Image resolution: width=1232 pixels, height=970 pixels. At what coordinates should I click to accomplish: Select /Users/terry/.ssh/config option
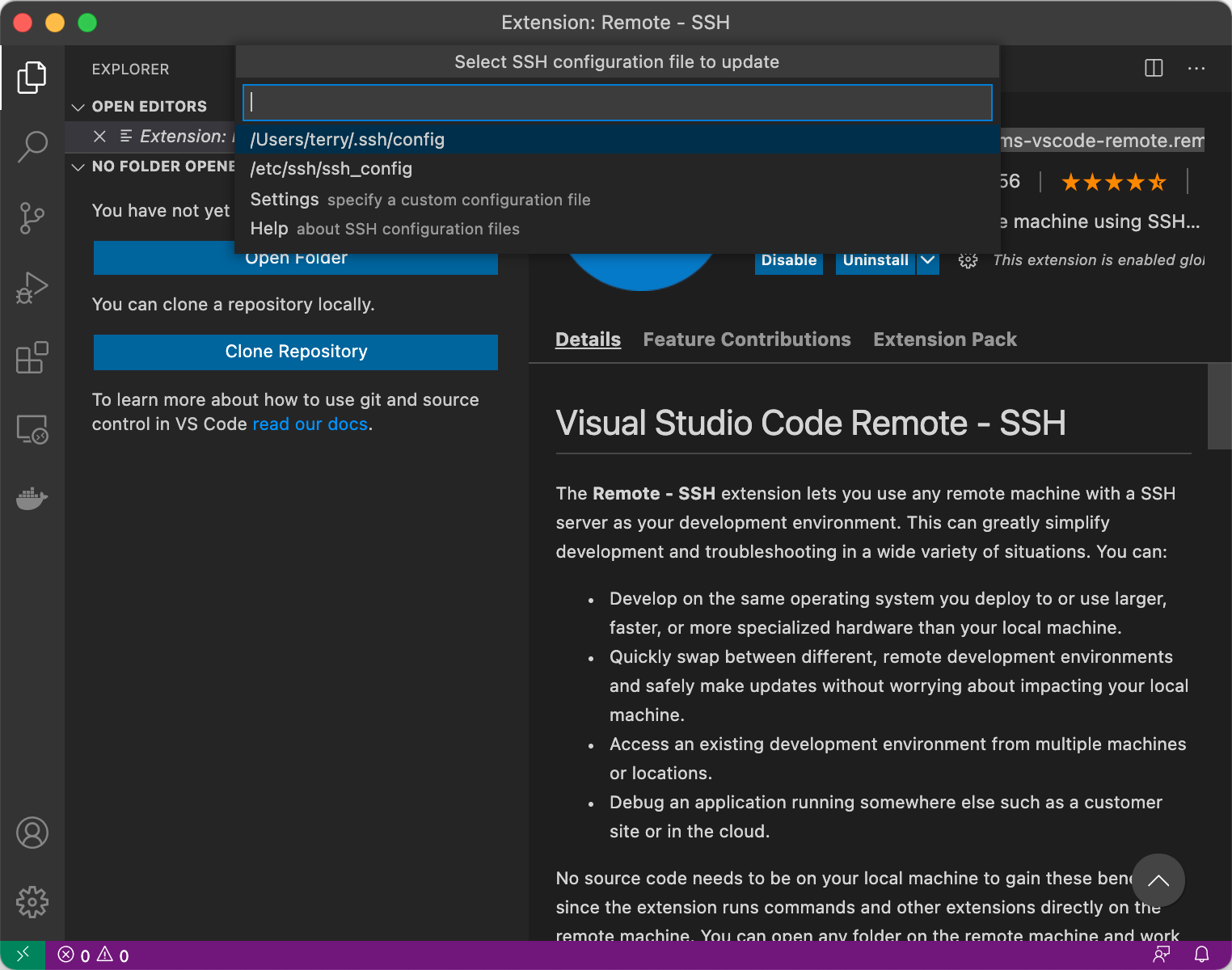coord(617,139)
